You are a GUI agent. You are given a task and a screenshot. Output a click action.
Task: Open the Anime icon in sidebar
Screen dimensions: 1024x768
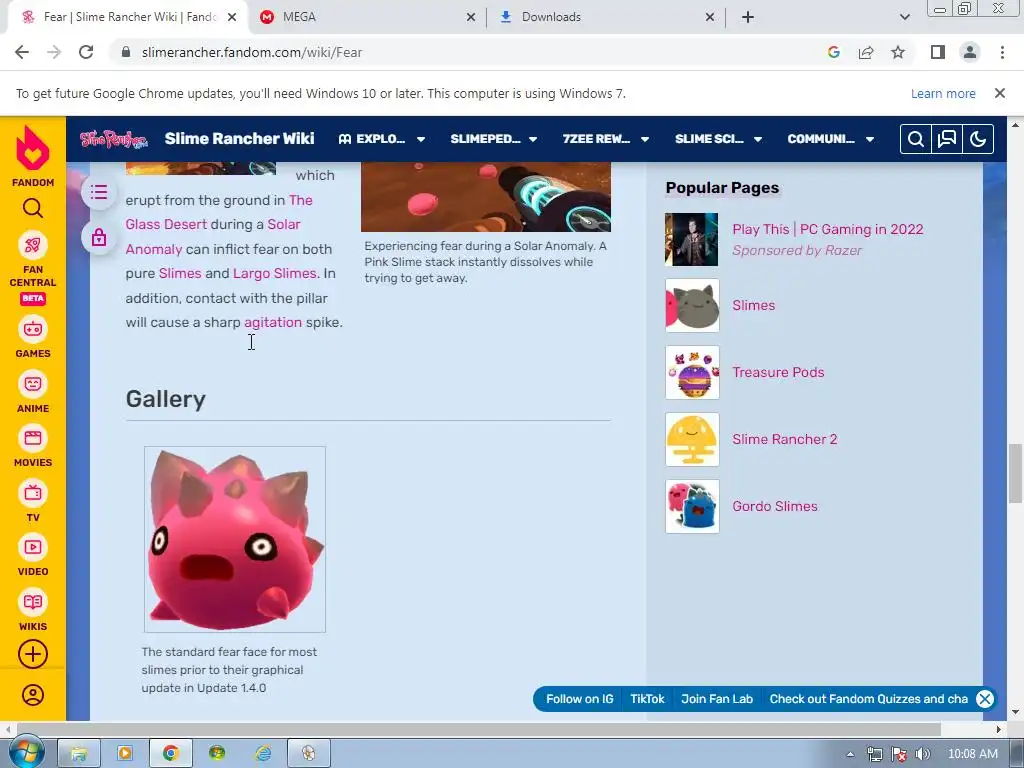(x=33, y=384)
